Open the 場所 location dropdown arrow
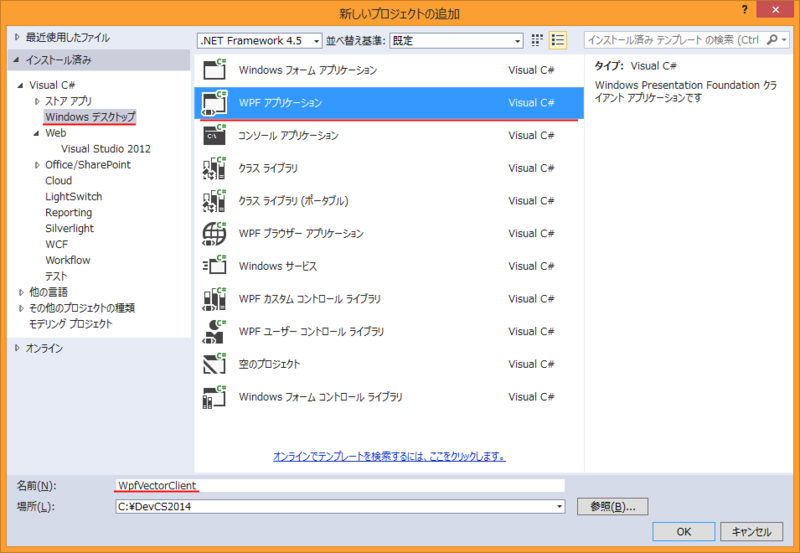The width and height of the screenshot is (800, 553). tap(559, 507)
